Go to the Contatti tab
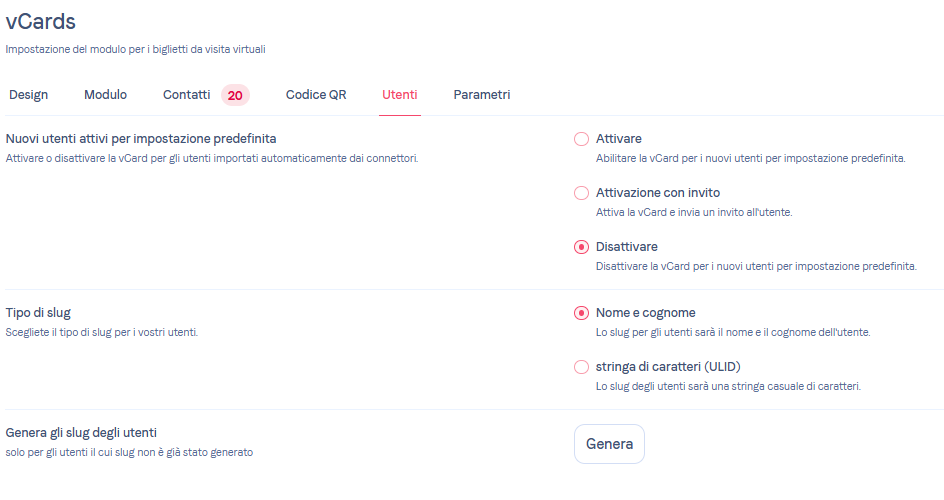This screenshot has width=944, height=500. 186,95
